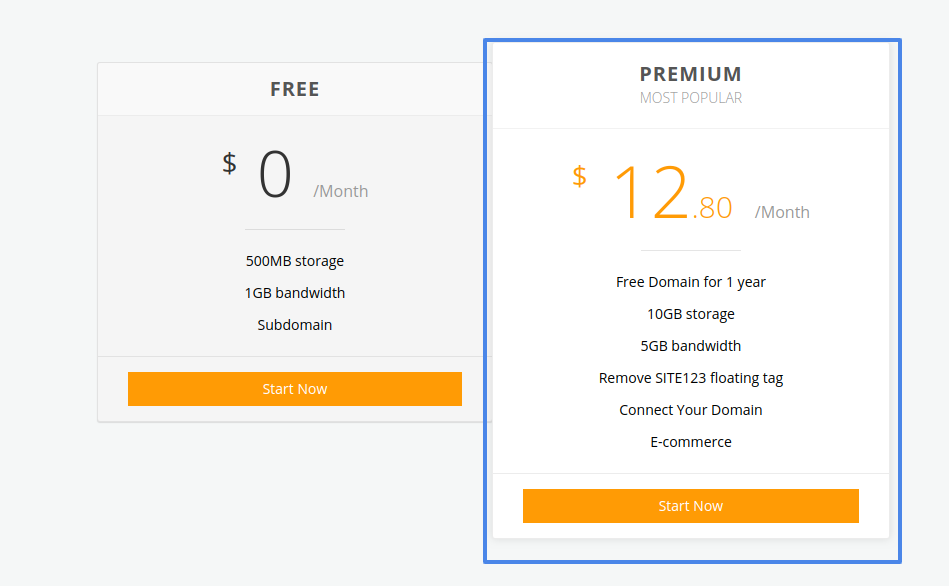
Task: Click the Subdomain feature text
Action: click(x=295, y=325)
